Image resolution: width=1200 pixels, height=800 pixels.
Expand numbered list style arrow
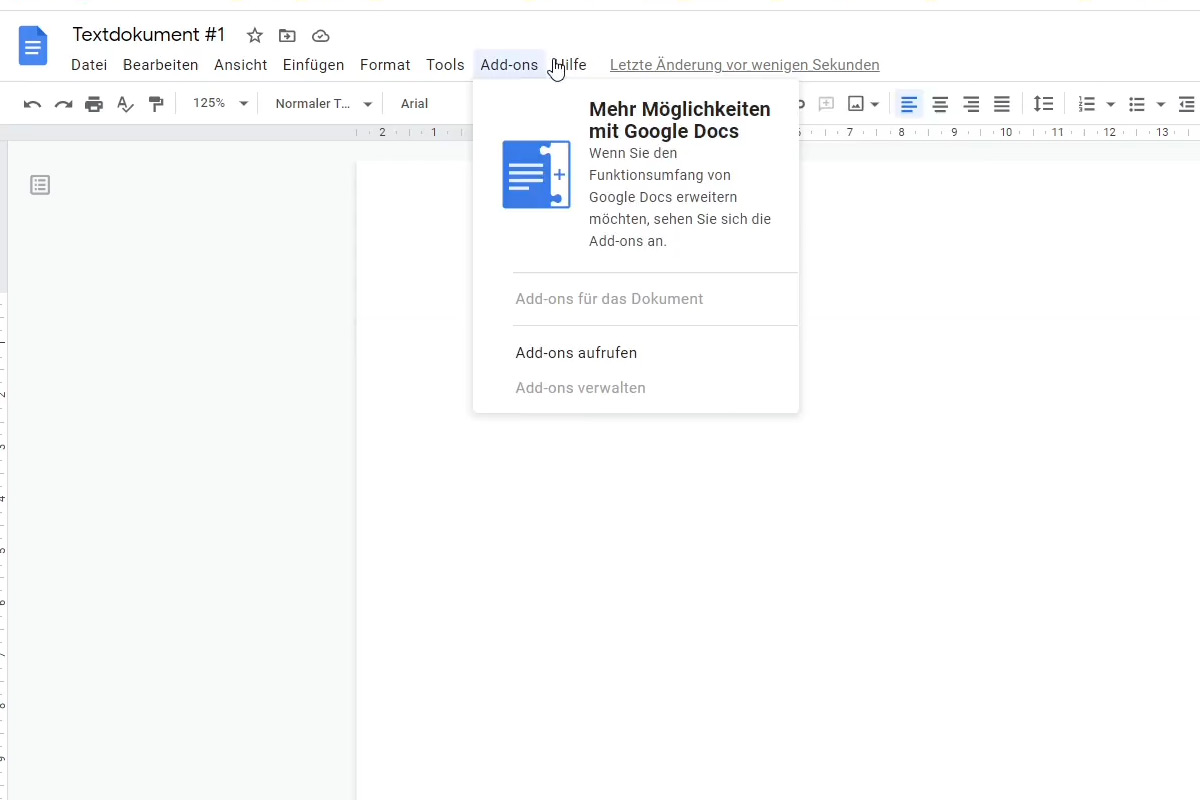1111,104
